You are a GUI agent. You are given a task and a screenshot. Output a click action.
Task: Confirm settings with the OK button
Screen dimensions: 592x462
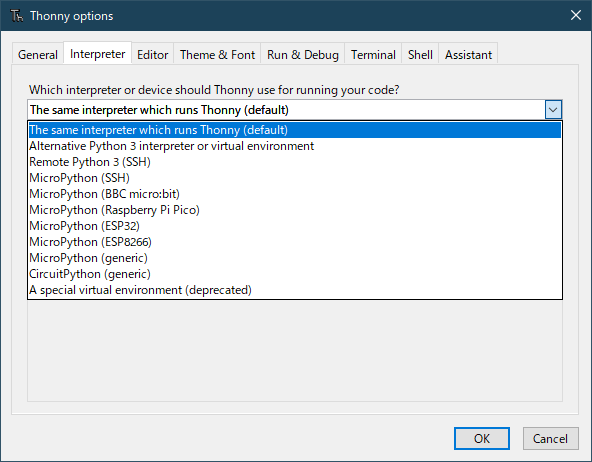tap(482, 439)
